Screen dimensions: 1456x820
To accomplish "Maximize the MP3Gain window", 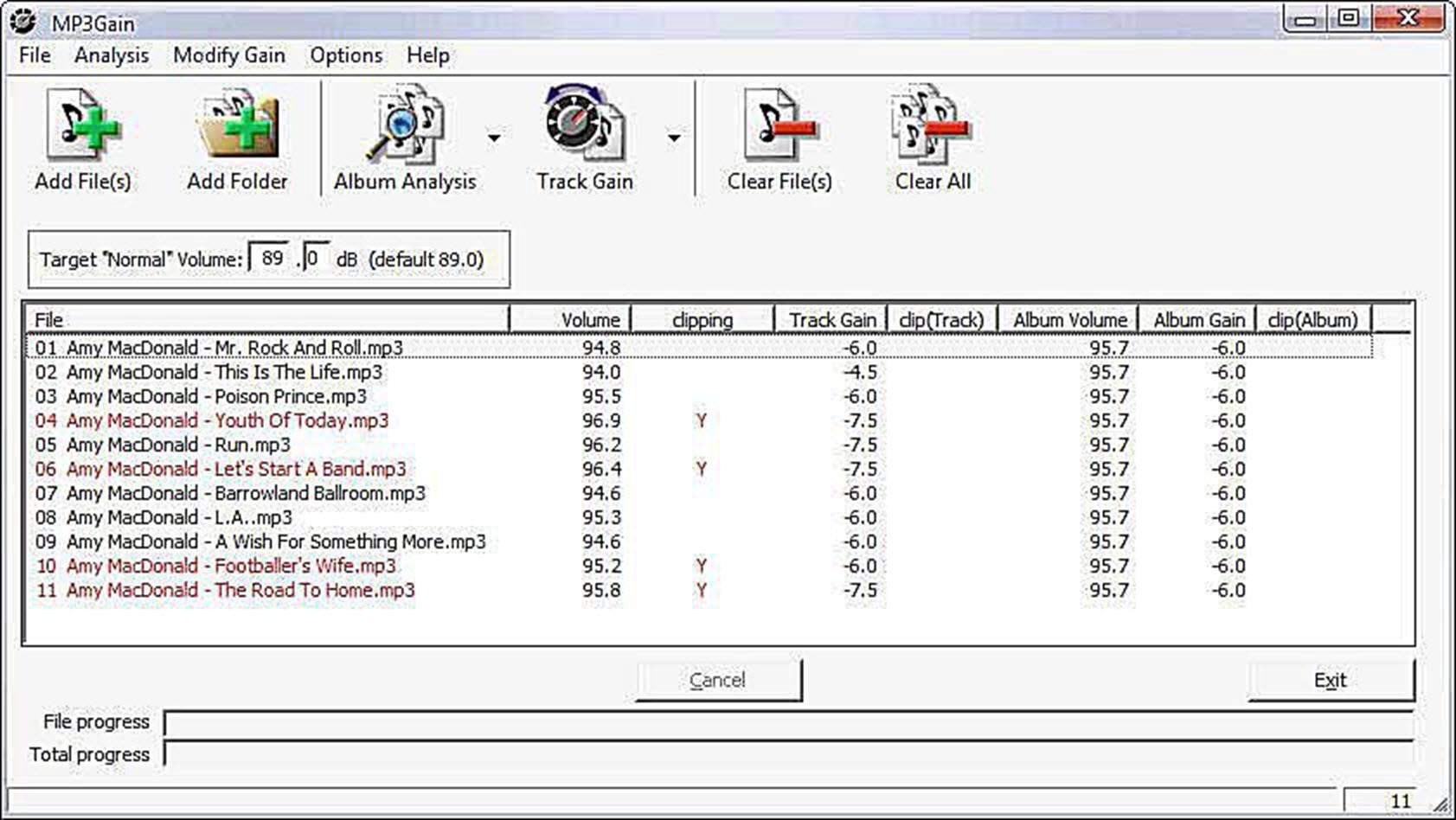I will (x=1348, y=18).
